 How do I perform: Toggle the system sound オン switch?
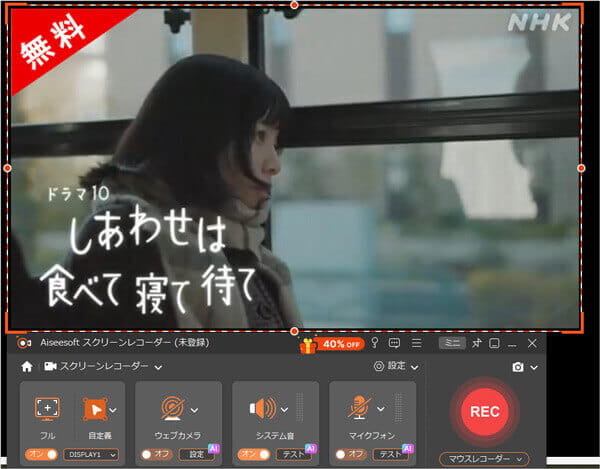coord(254,454)
